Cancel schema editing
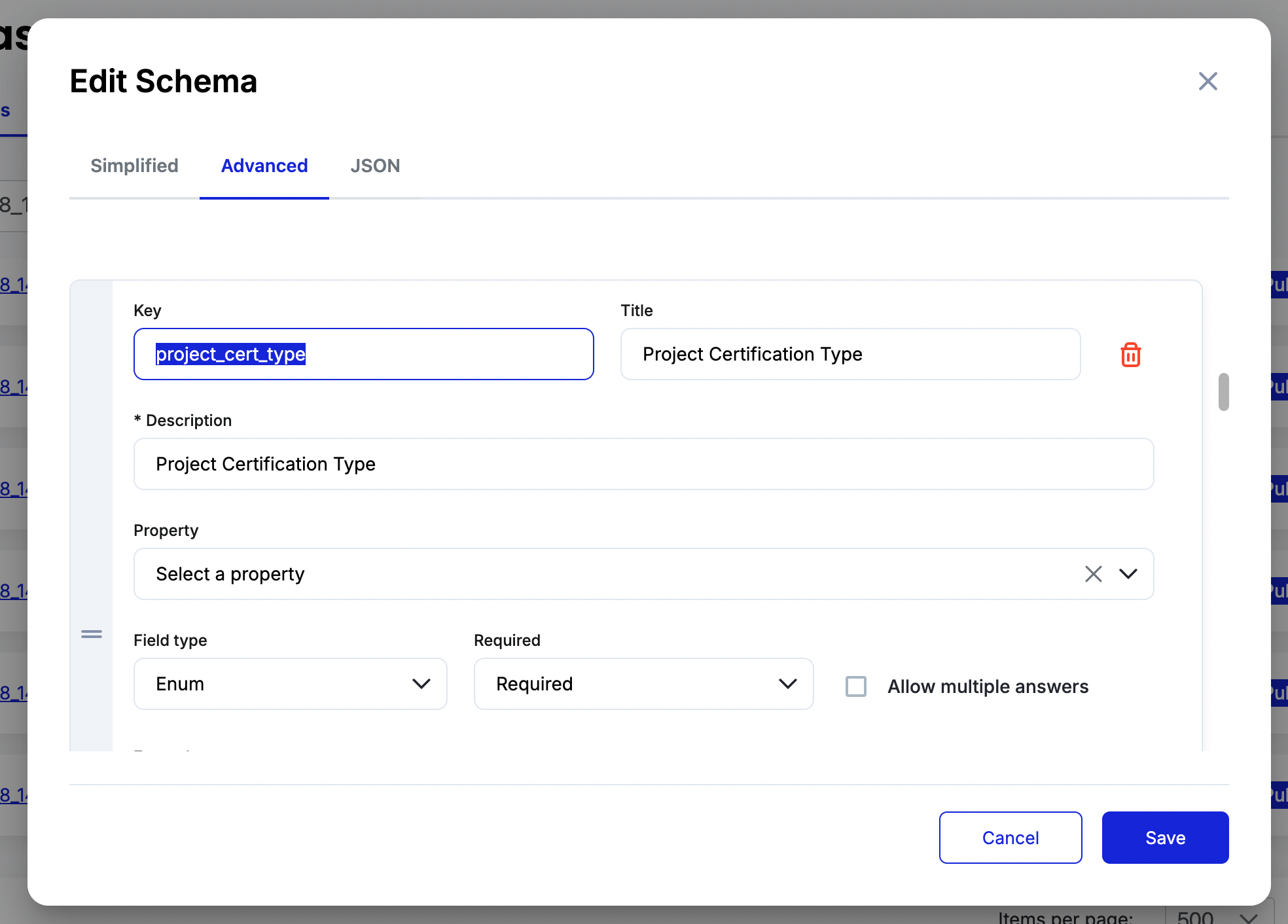This screenshot has width=1288, height=924. pyautogui.click(x=1011, y=838)
